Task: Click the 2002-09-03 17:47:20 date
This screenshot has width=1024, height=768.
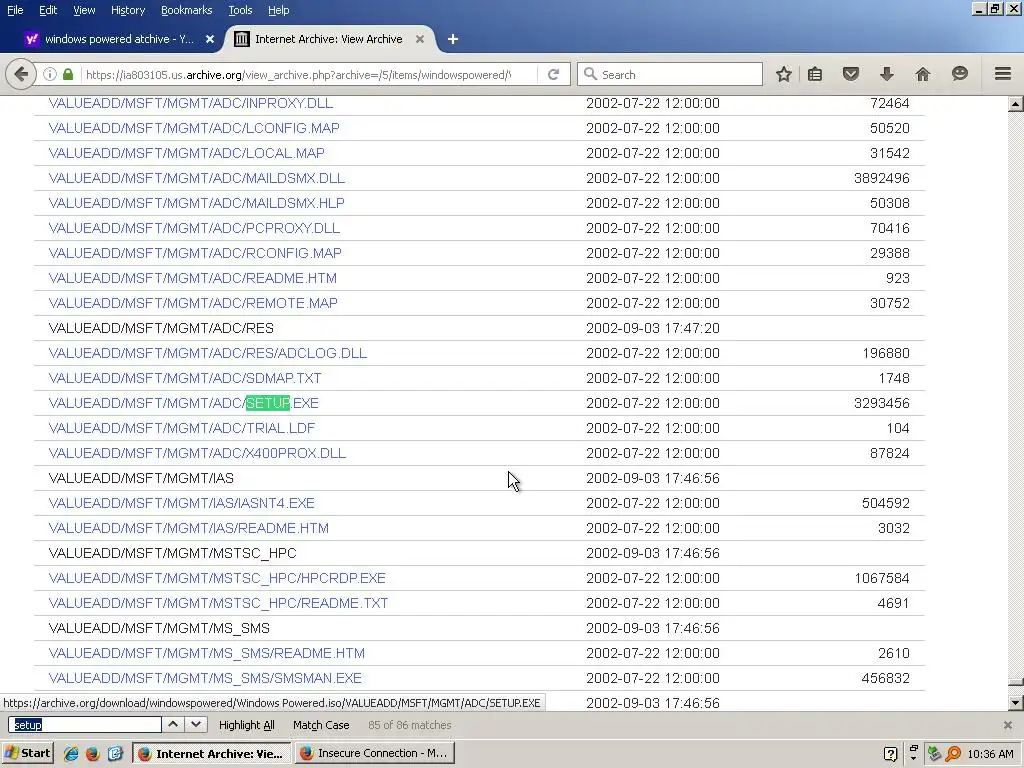Action: (653, 328)
